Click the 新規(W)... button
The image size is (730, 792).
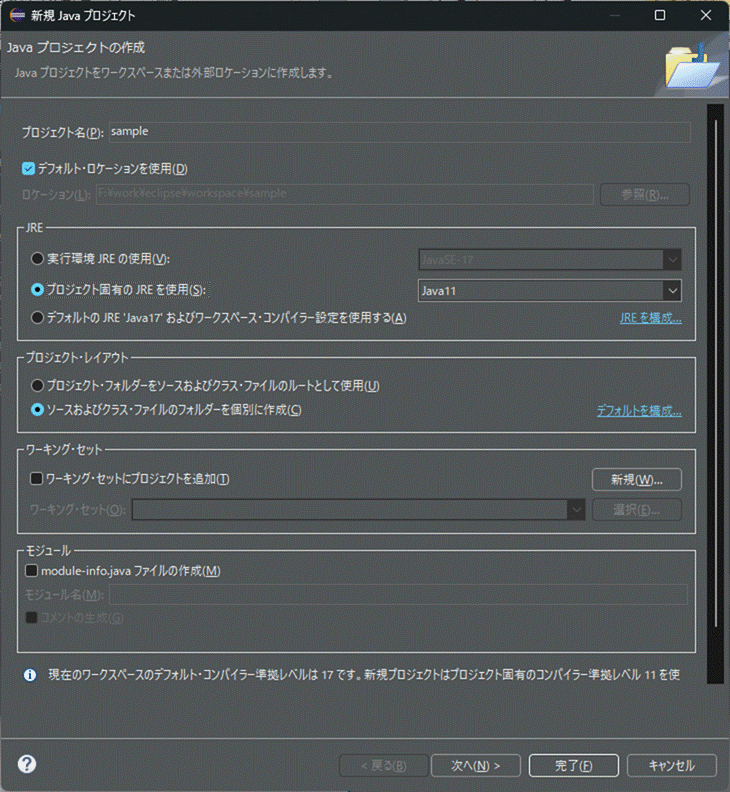(637, 479)
